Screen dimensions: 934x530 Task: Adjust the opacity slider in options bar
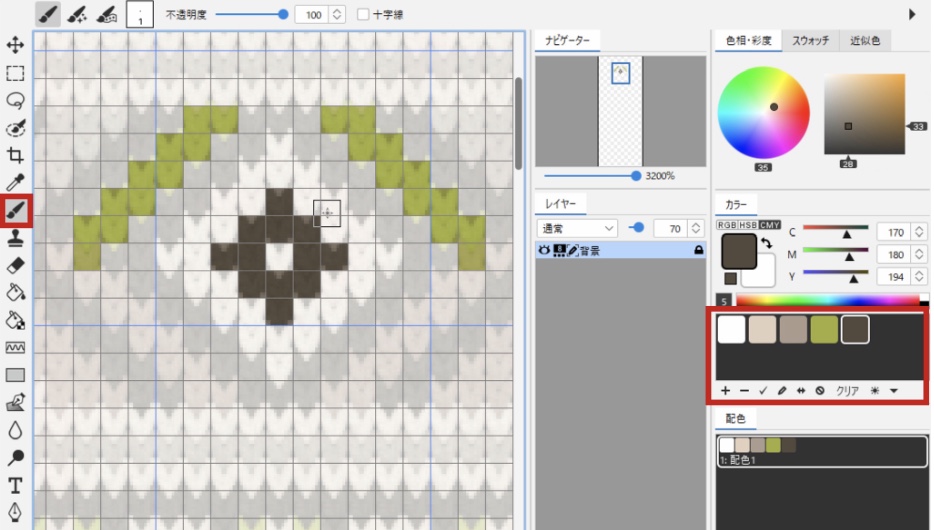point(251,14)
